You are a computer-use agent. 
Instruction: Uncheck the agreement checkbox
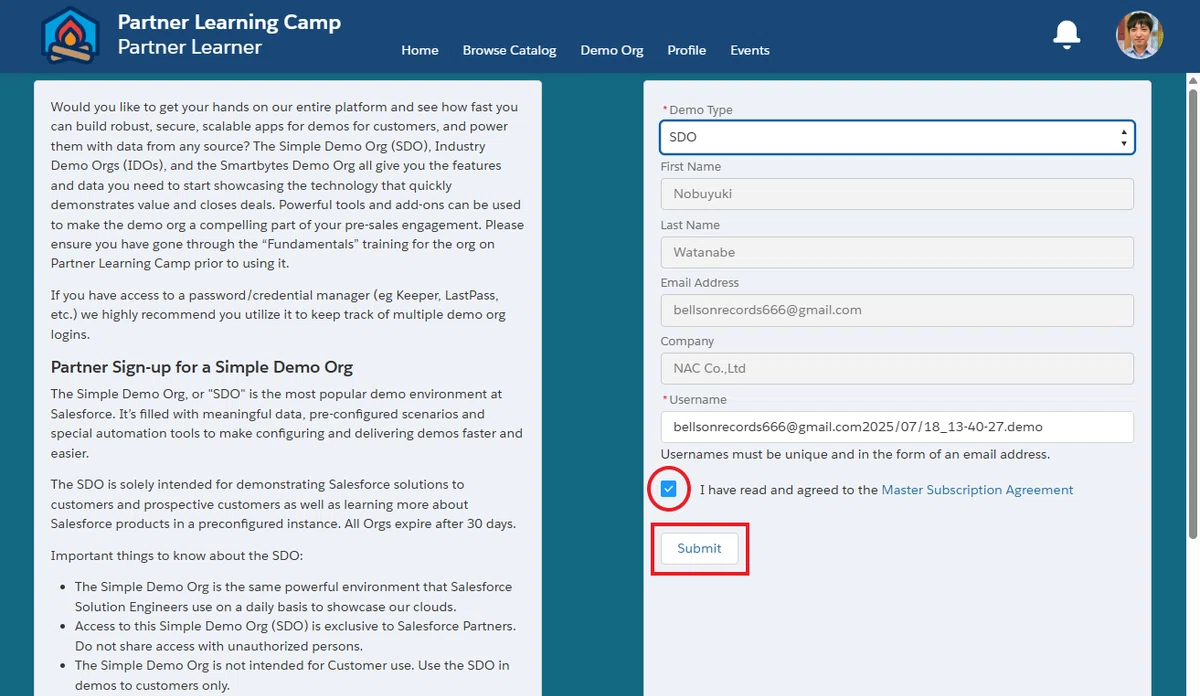click(669, 489)
